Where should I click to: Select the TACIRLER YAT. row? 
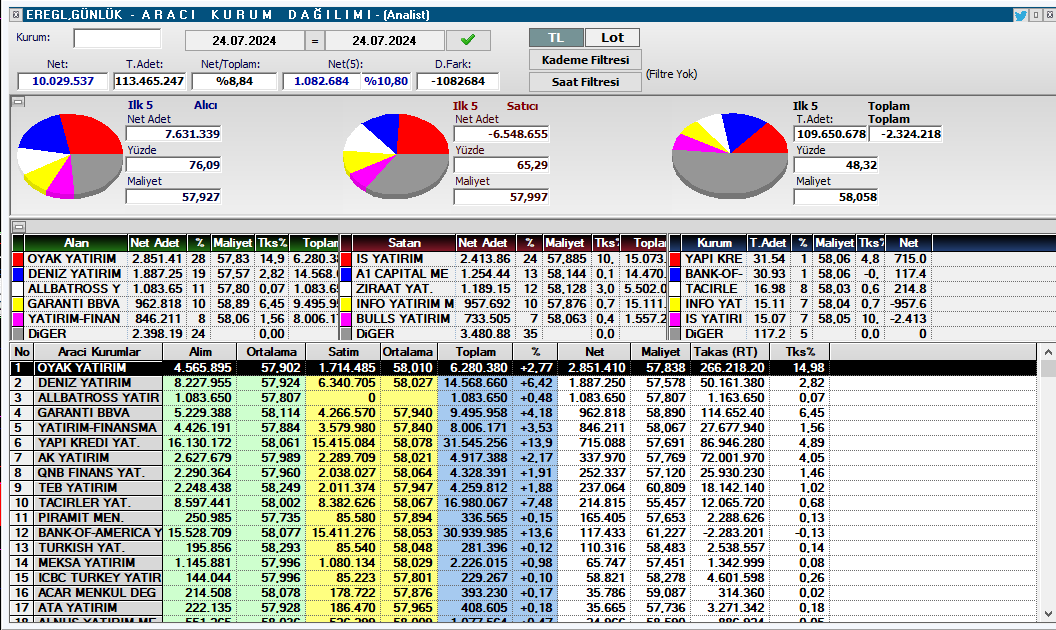pos(523,503)
